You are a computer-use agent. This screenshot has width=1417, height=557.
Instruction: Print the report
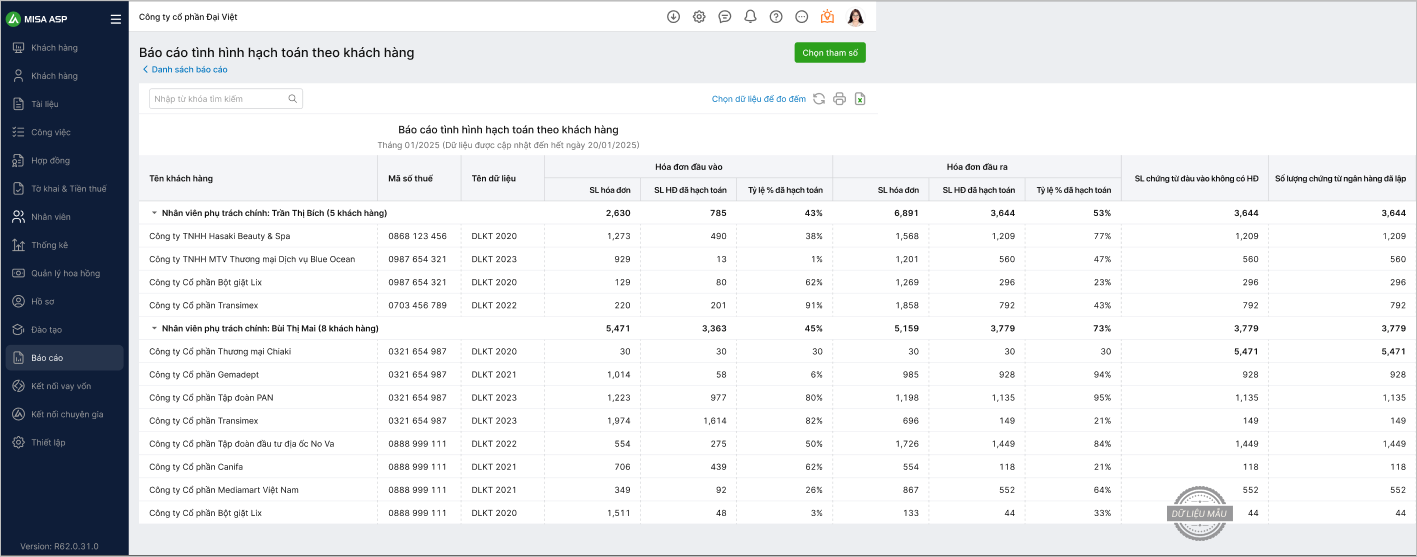pos(840,99)
